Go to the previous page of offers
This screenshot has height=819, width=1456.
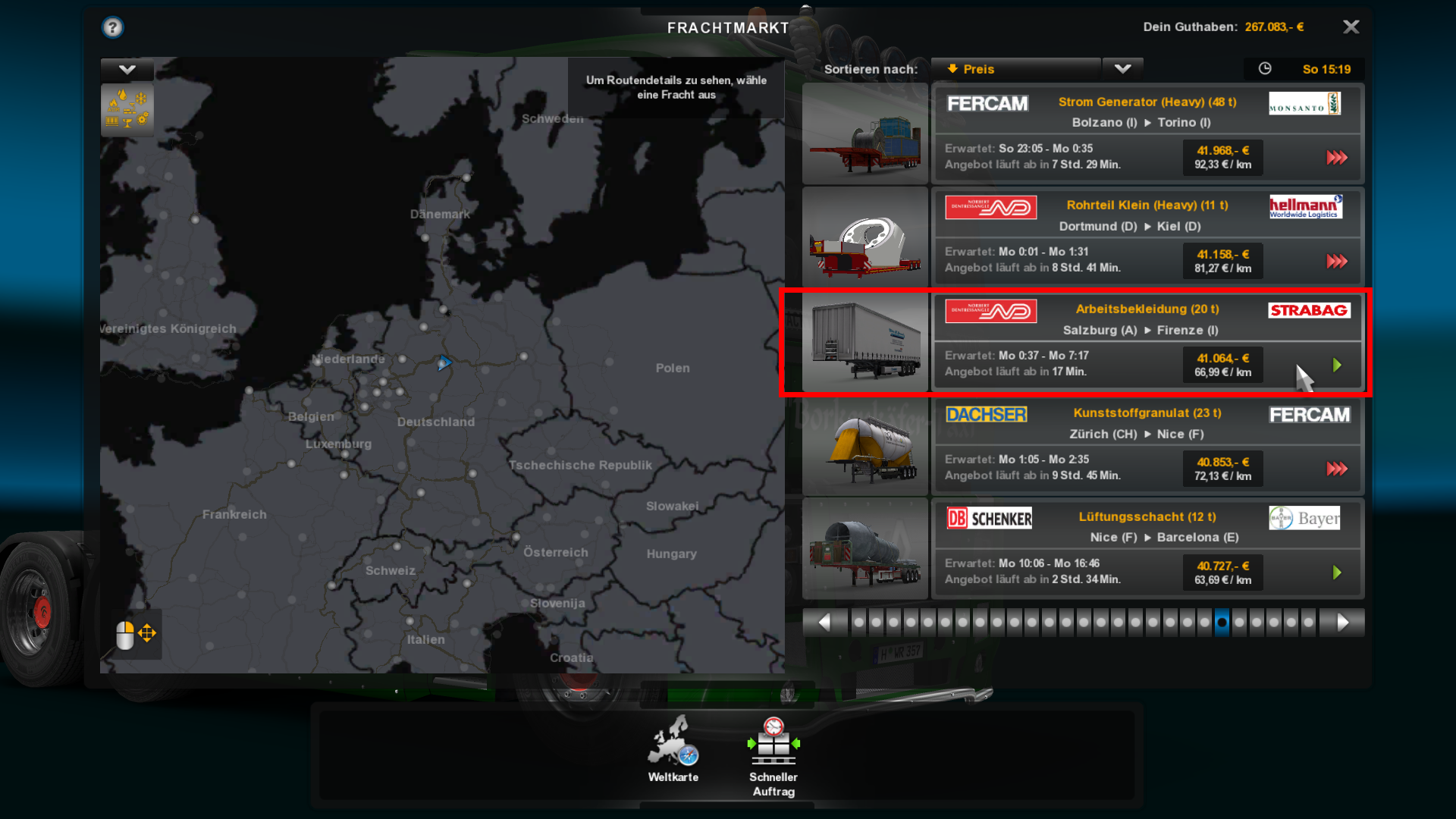[825, 623]
